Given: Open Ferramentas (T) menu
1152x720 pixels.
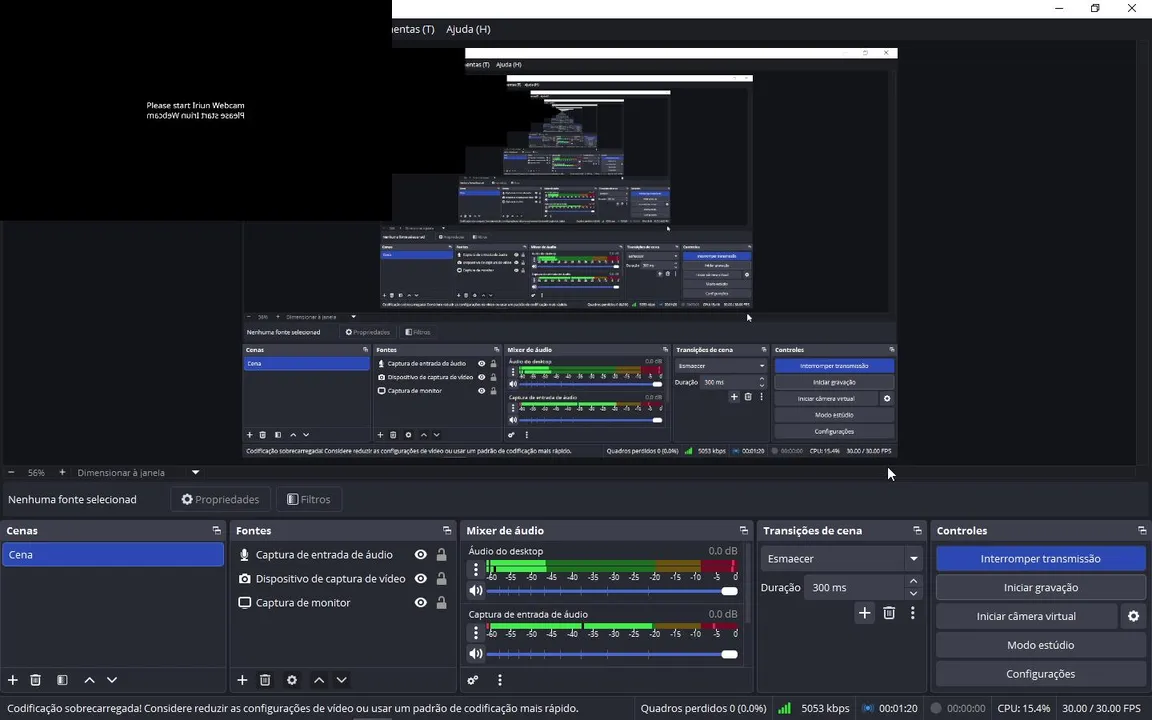Looking at the screenshot, I should point(413,29).
